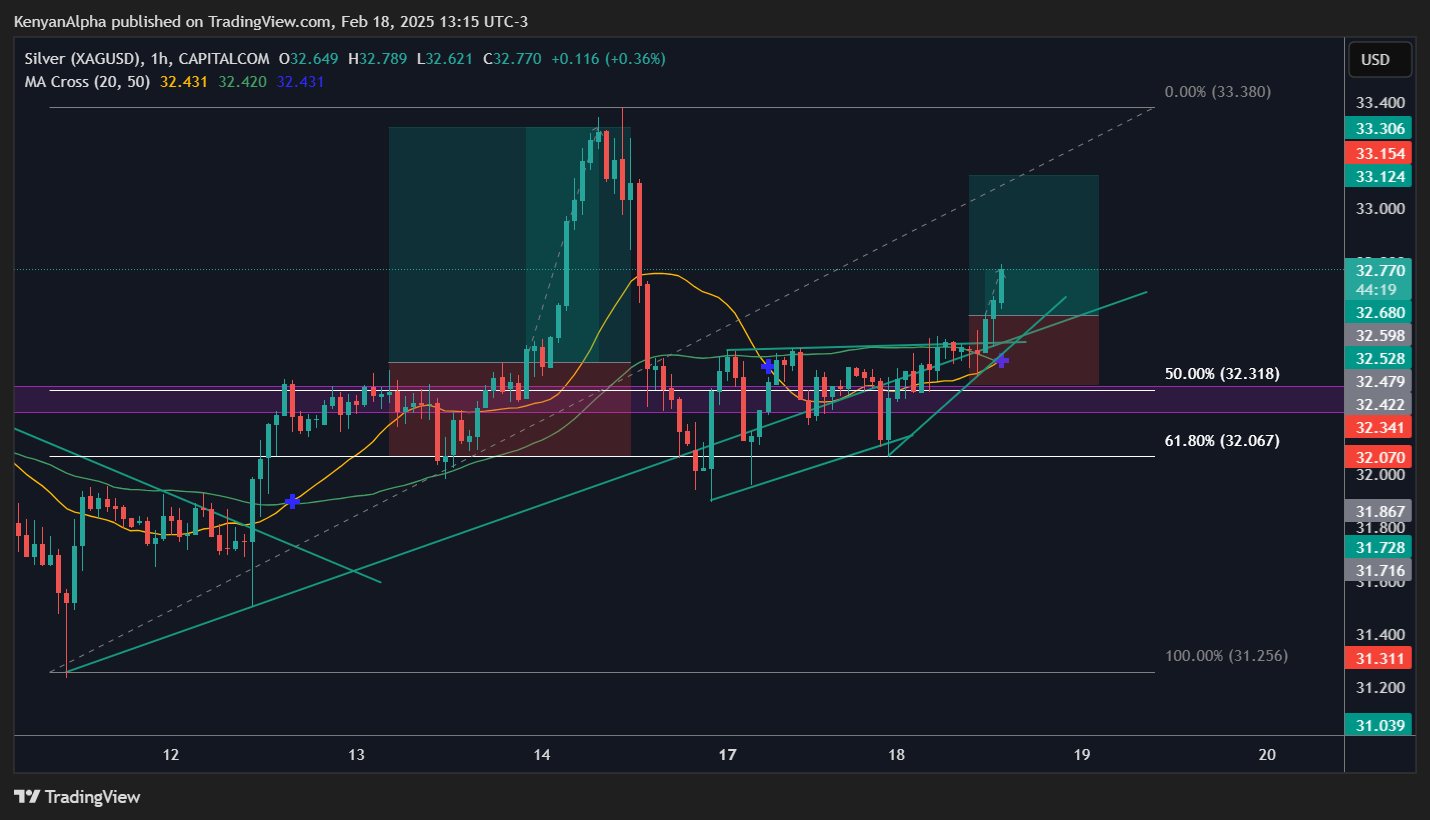
Task: Click date 14 on the time axis
Action: click(542, 755)
